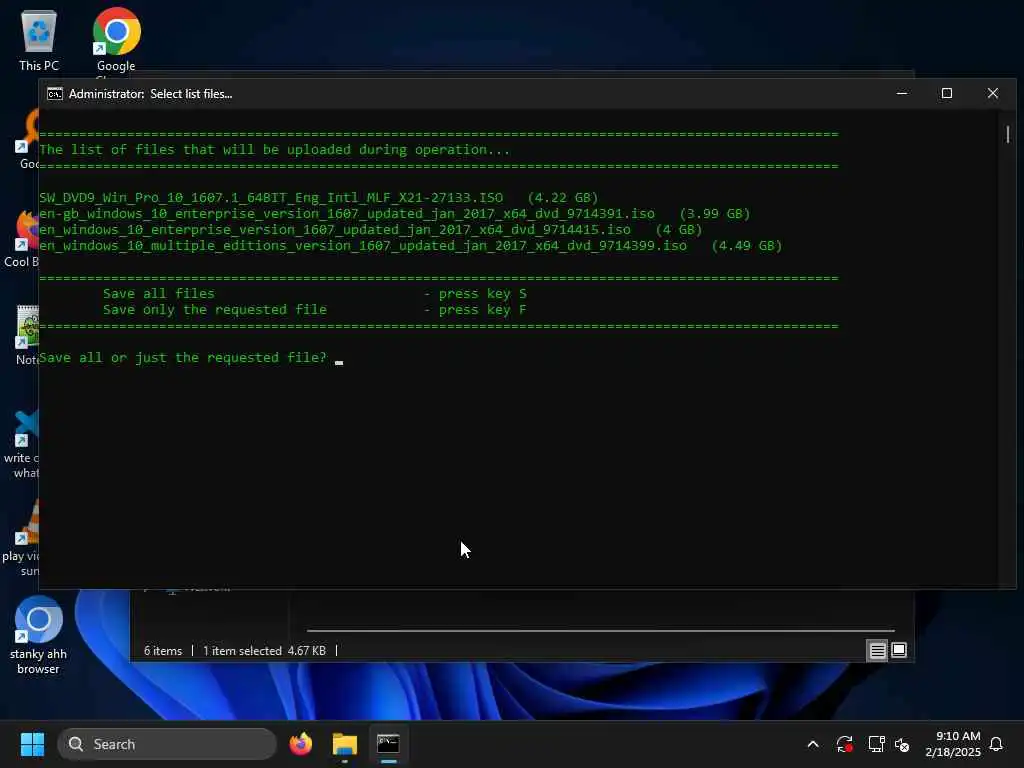Open Firefox from the taskbar
This screenshot has width=1024, height=768.
click(x=301, y=744)
